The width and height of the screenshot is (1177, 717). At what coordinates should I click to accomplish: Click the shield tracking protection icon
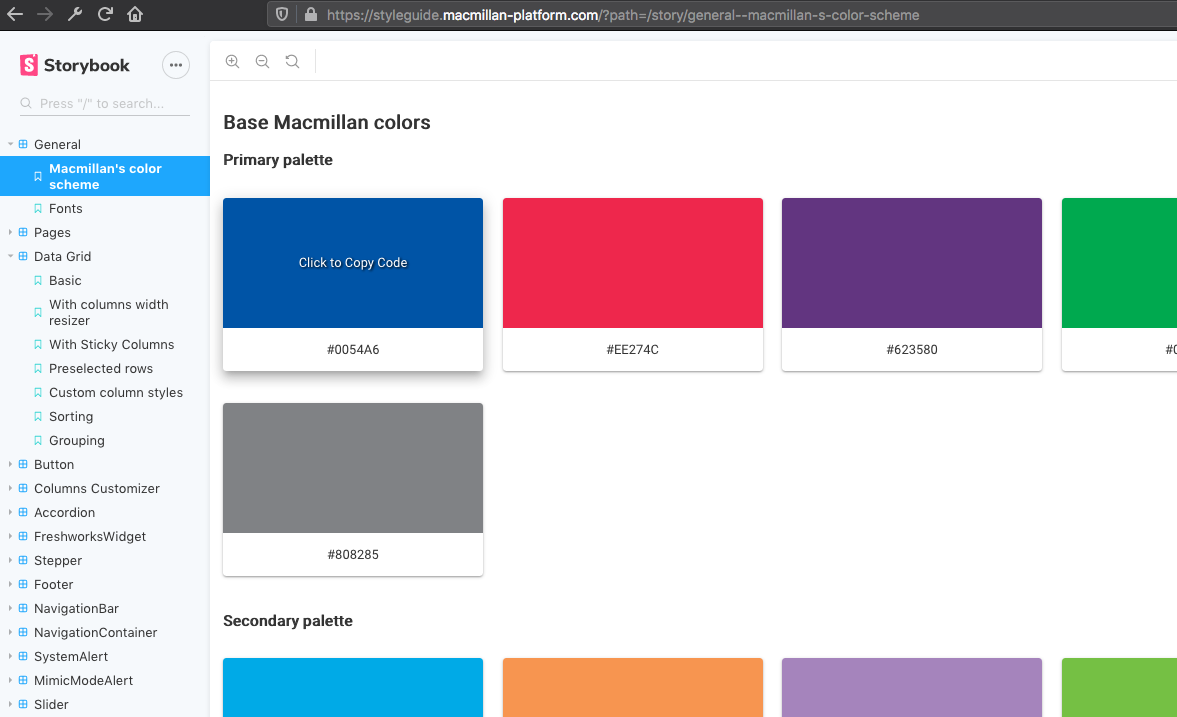coord(281,14)
